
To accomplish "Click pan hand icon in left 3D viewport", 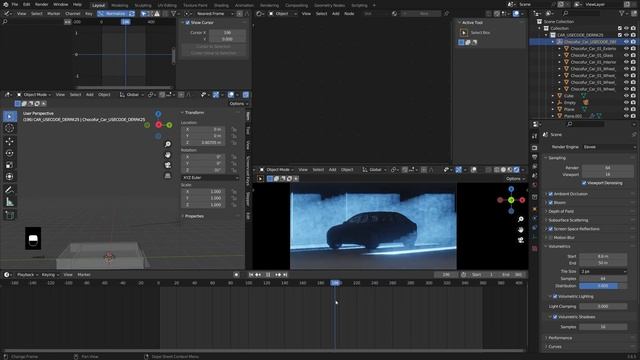I will coord(168,155).
